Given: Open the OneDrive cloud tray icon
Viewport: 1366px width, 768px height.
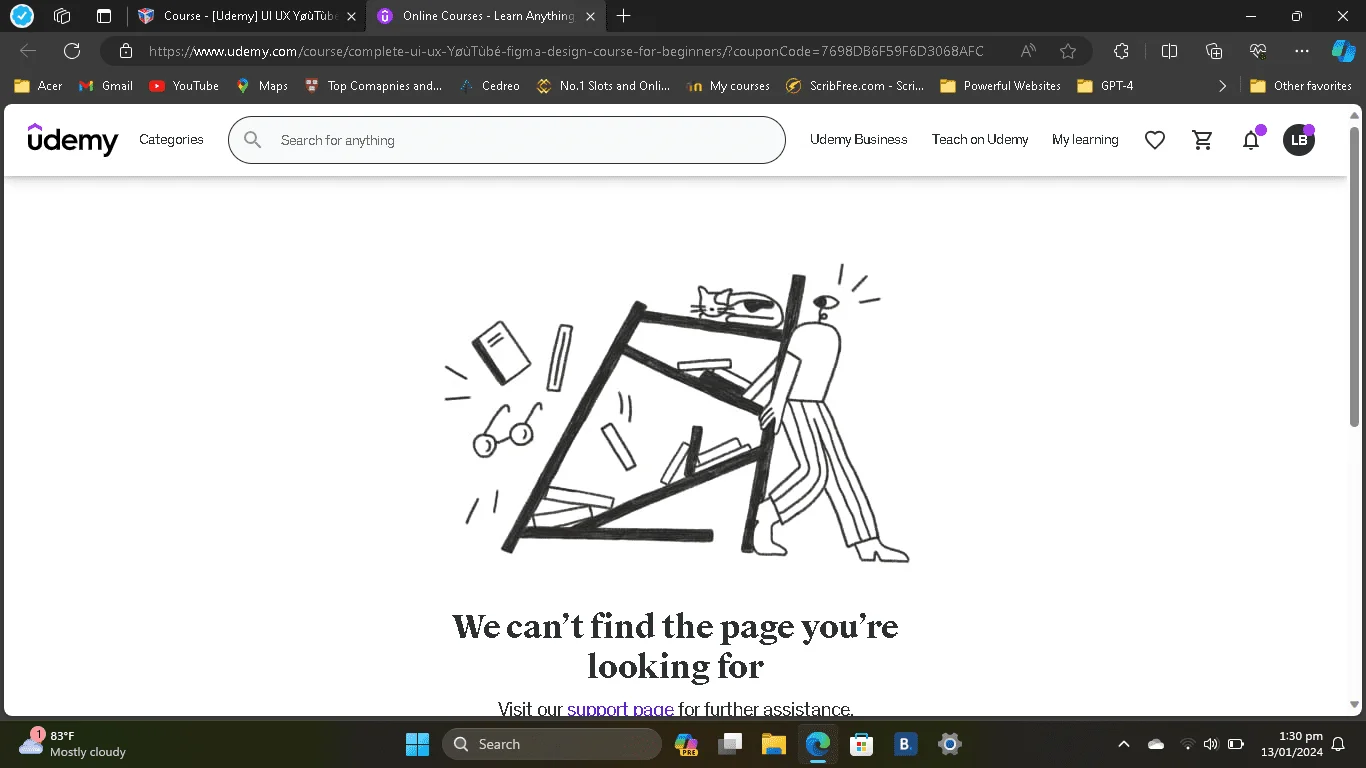Looking at the screenshot, I should click(x=1157, y=744).
